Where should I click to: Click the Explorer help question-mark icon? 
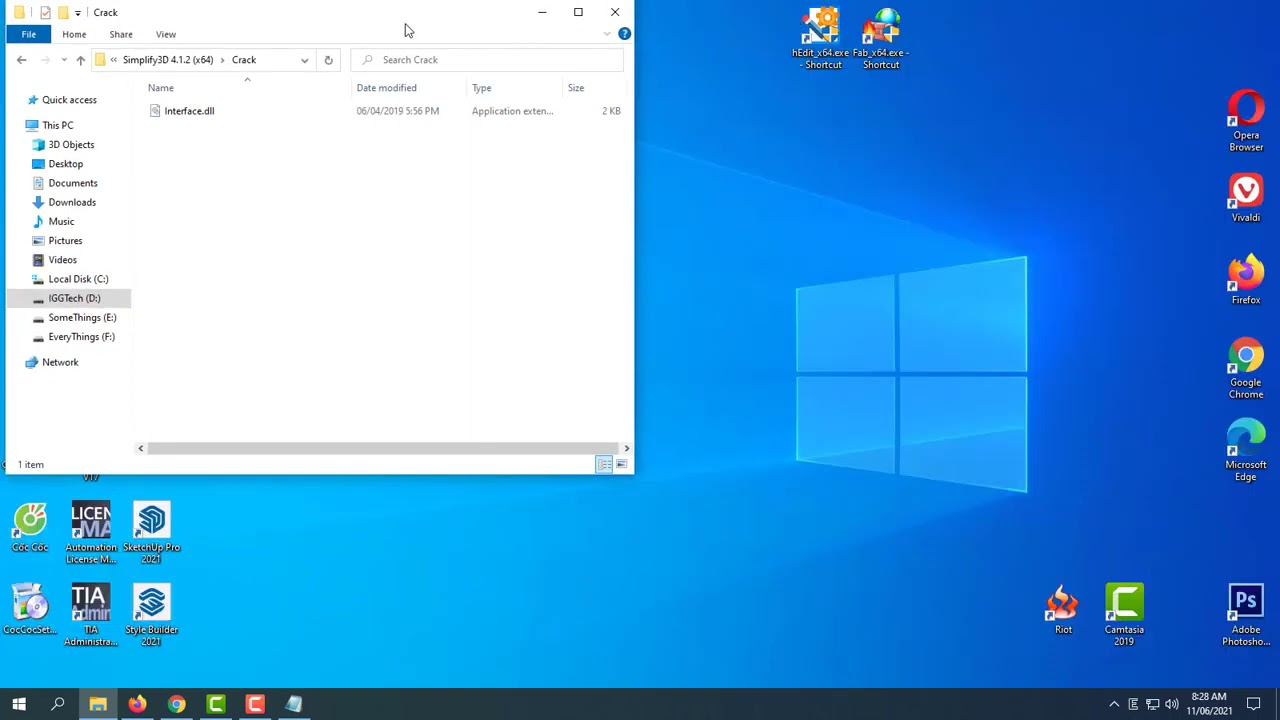624,34
